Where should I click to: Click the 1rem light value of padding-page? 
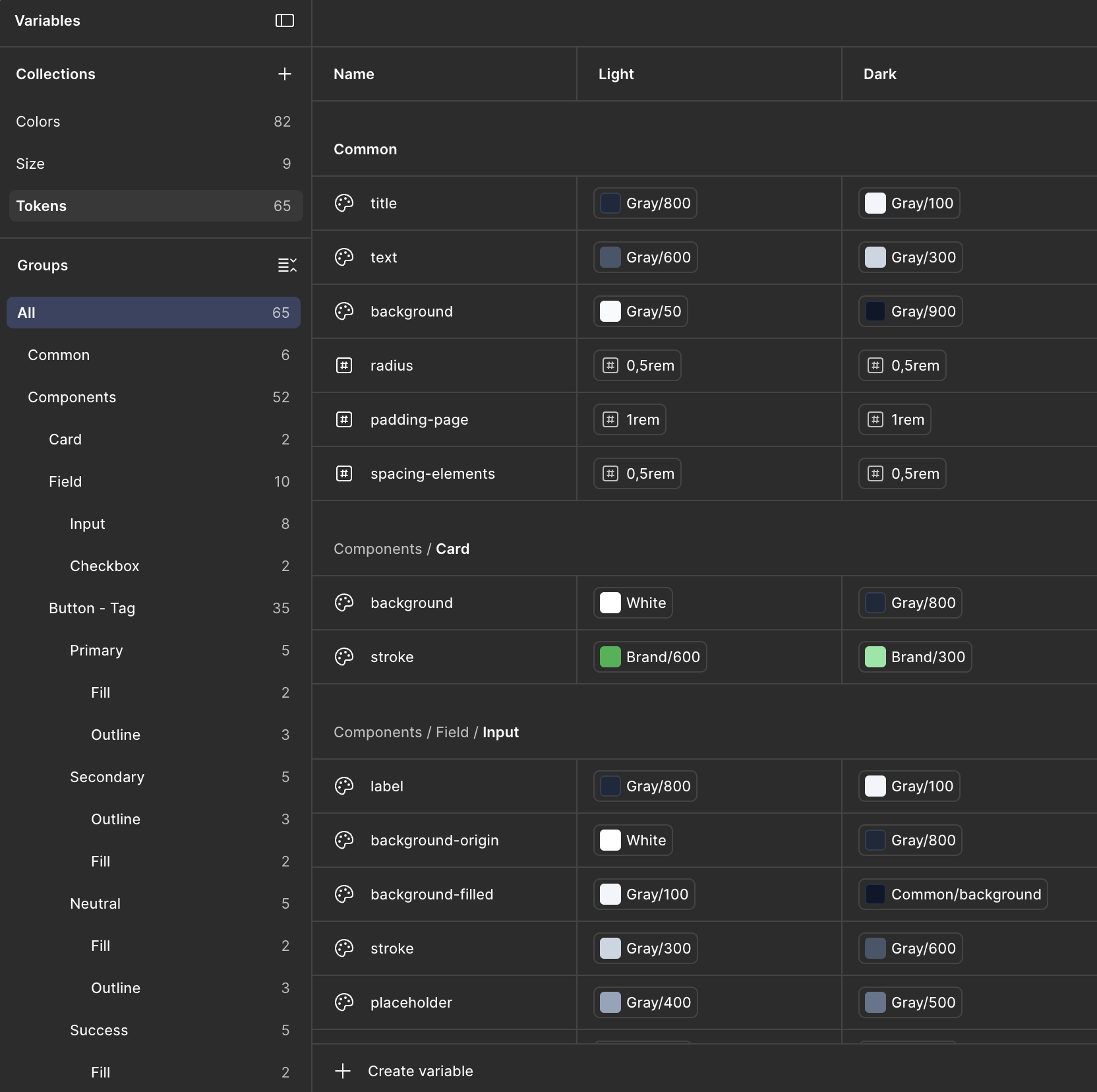630,419
